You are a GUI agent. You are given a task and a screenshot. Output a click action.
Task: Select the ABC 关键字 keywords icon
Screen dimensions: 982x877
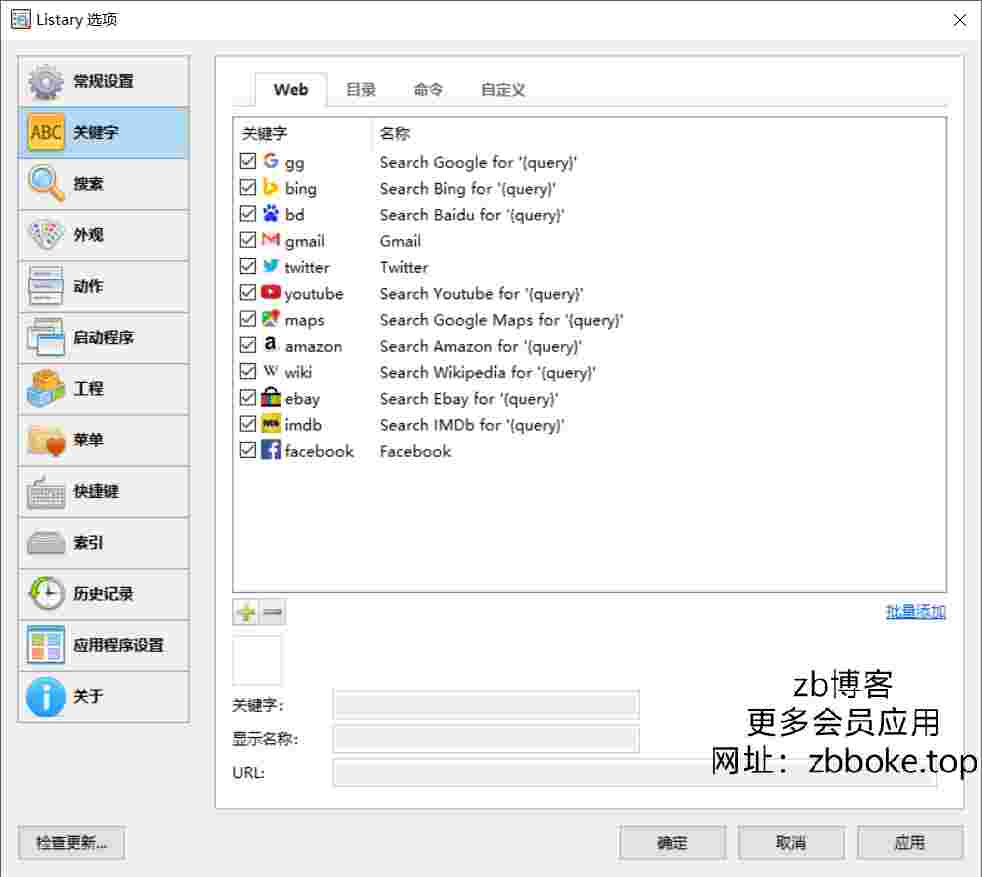pyautogui.click(x=46, y=132)
